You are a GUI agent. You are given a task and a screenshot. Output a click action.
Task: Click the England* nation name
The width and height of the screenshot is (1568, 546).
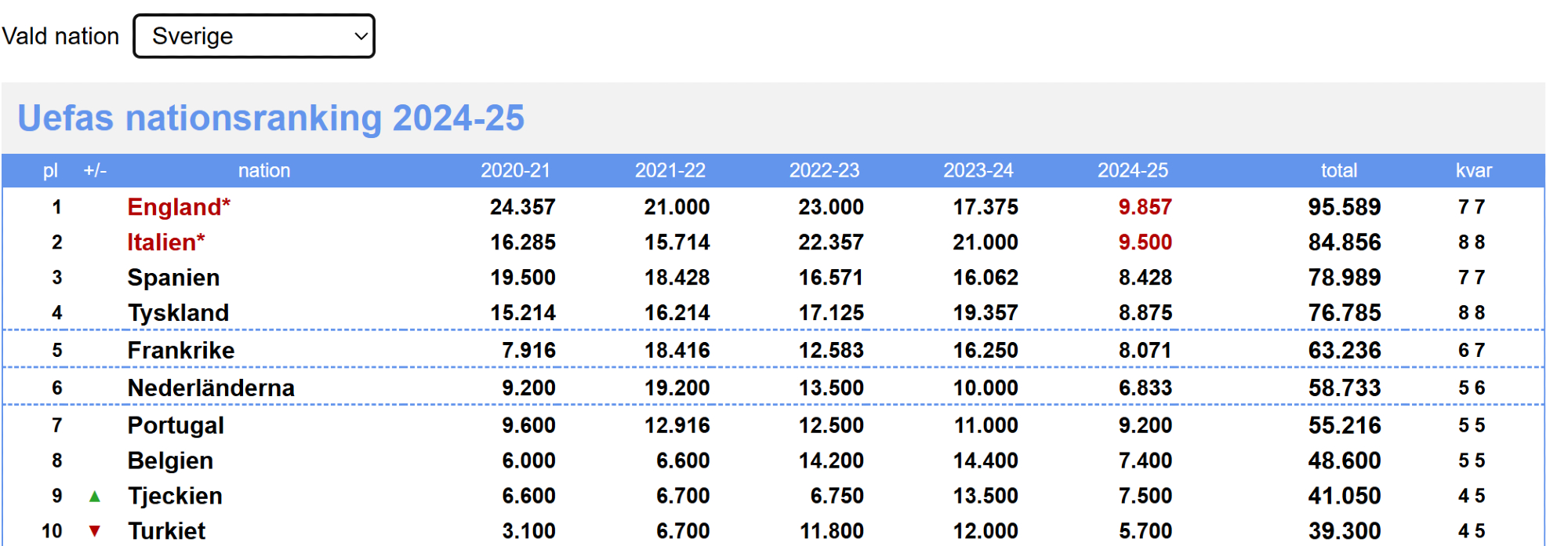pos(179,207)
